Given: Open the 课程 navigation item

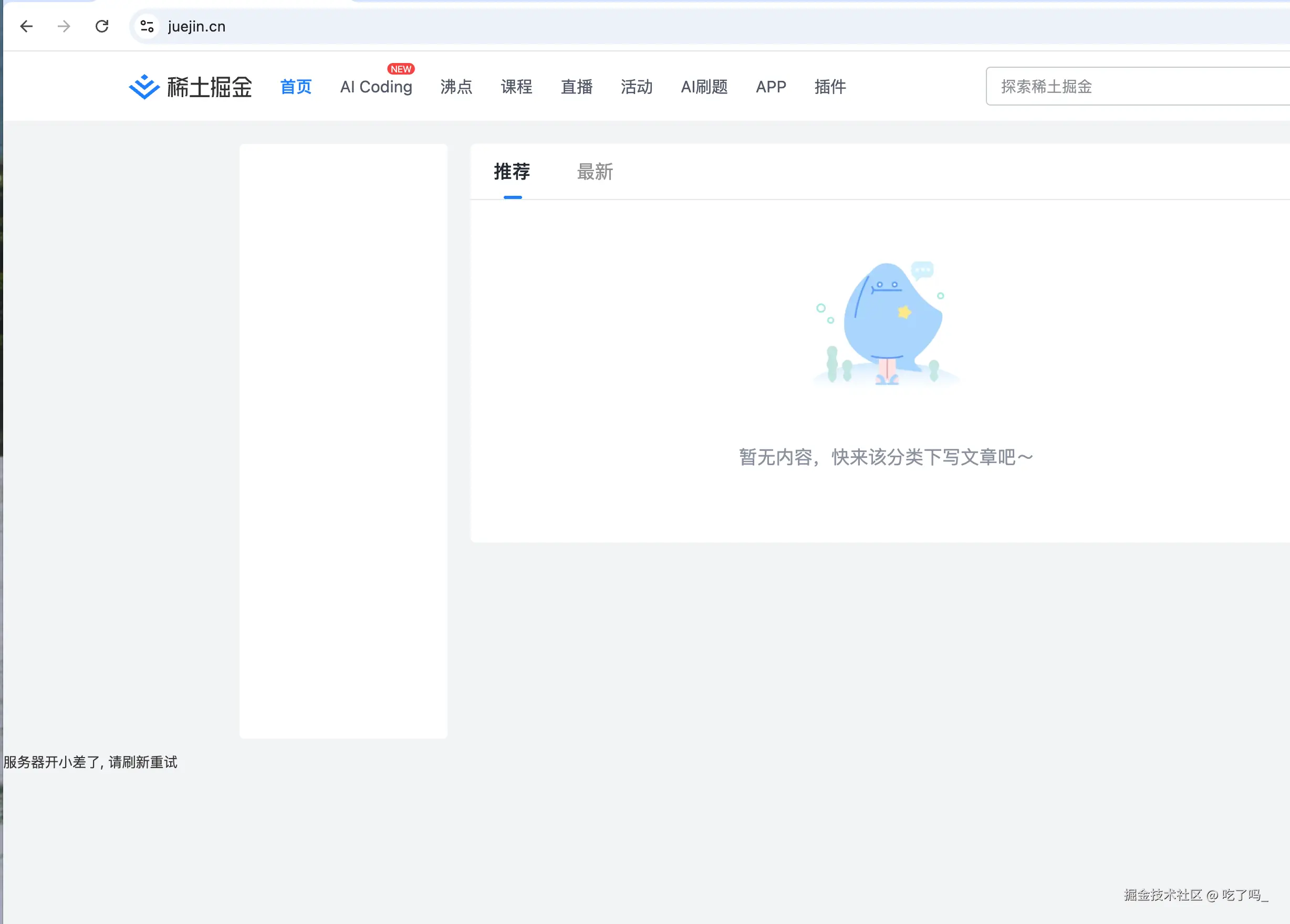Looking at the screenshot, I should point(516,87).
